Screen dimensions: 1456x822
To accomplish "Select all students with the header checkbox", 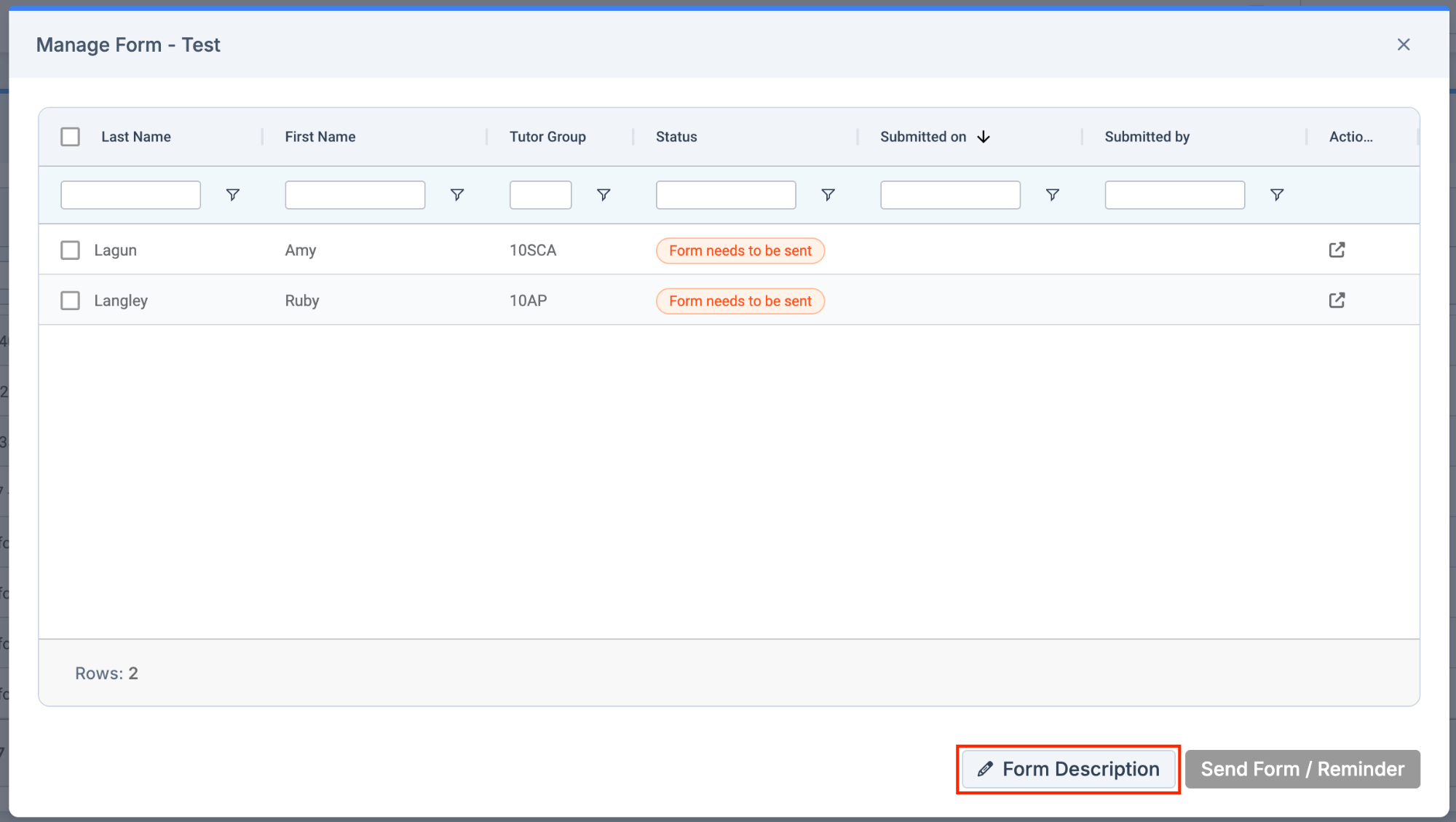I will (70, 136).
